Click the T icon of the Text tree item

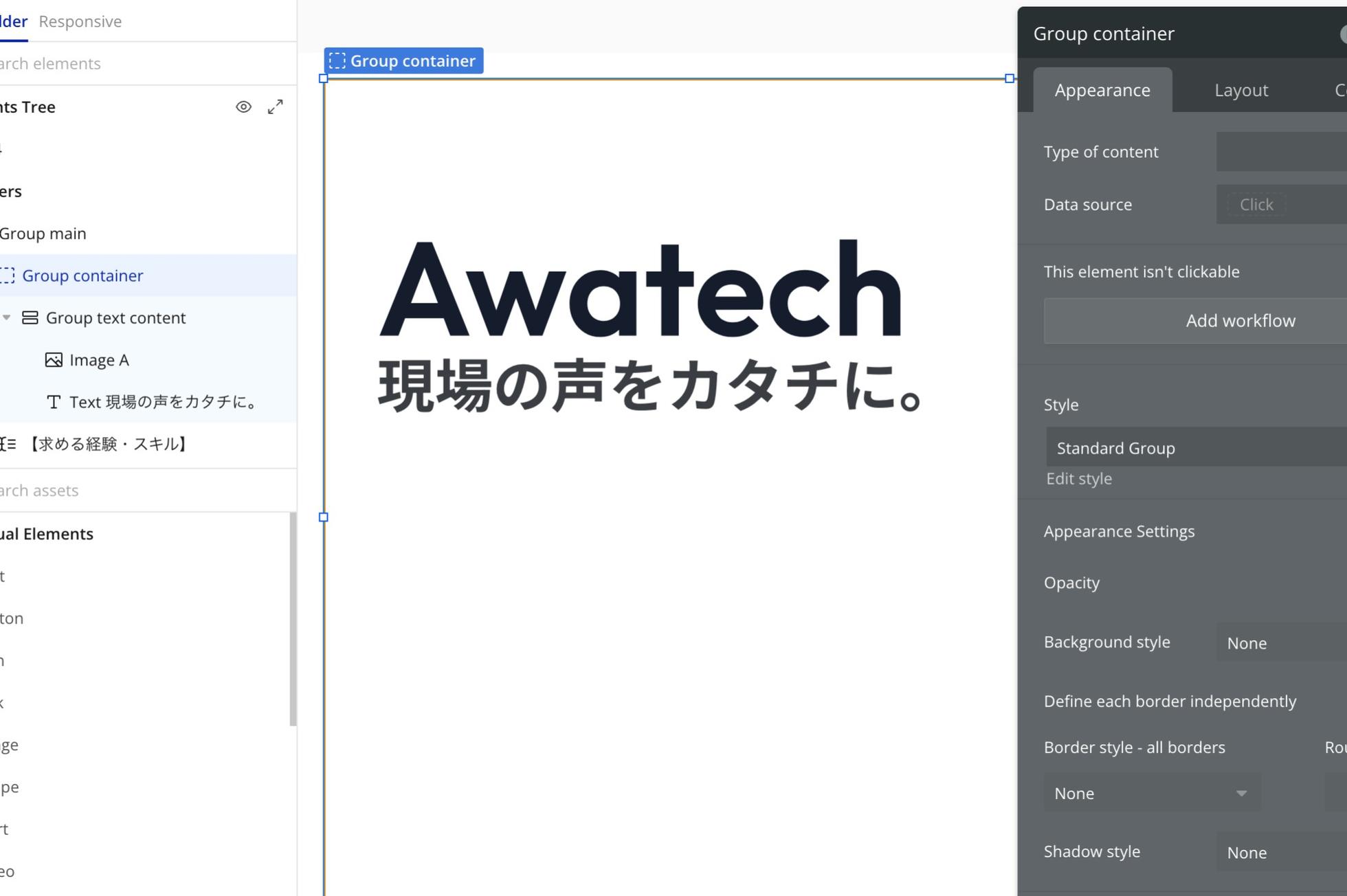(x=54, y=402)
